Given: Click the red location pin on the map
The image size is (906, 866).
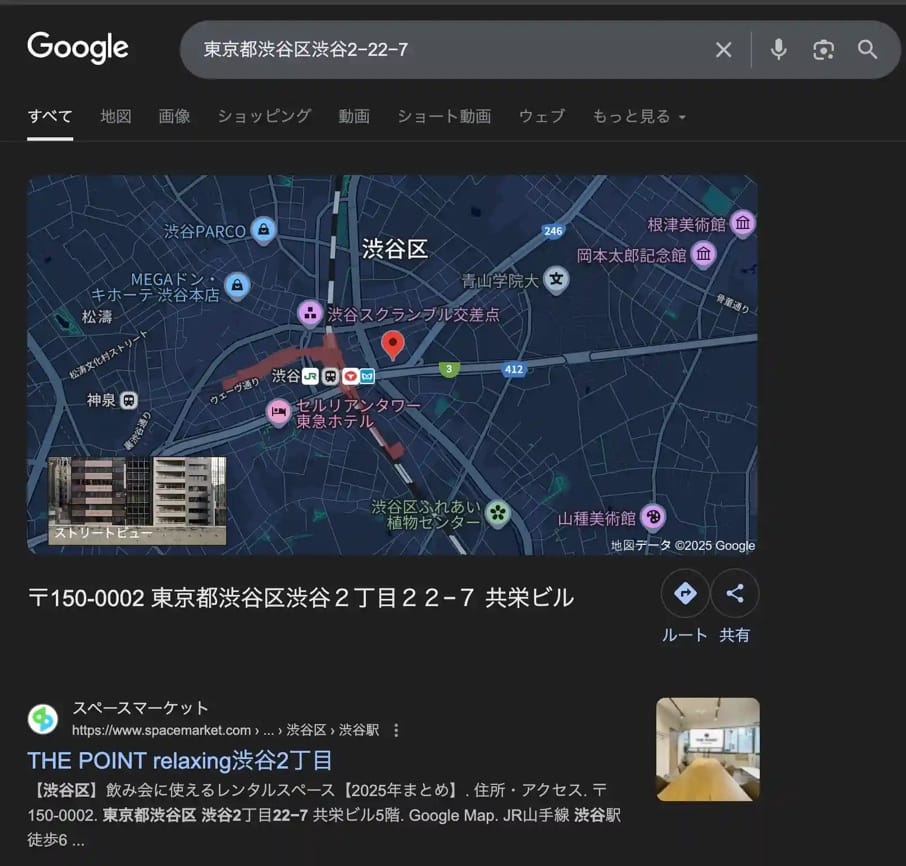Looking at the screenshot, I should click(393, 344).
